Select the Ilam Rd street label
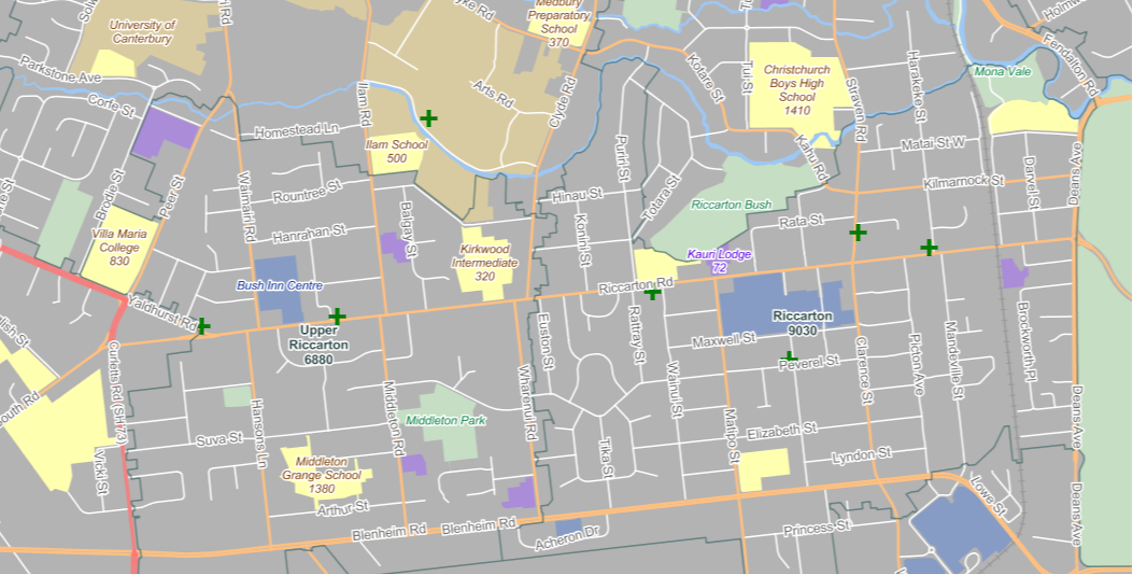The image size is (1133, 574). (x=363, y=103)
